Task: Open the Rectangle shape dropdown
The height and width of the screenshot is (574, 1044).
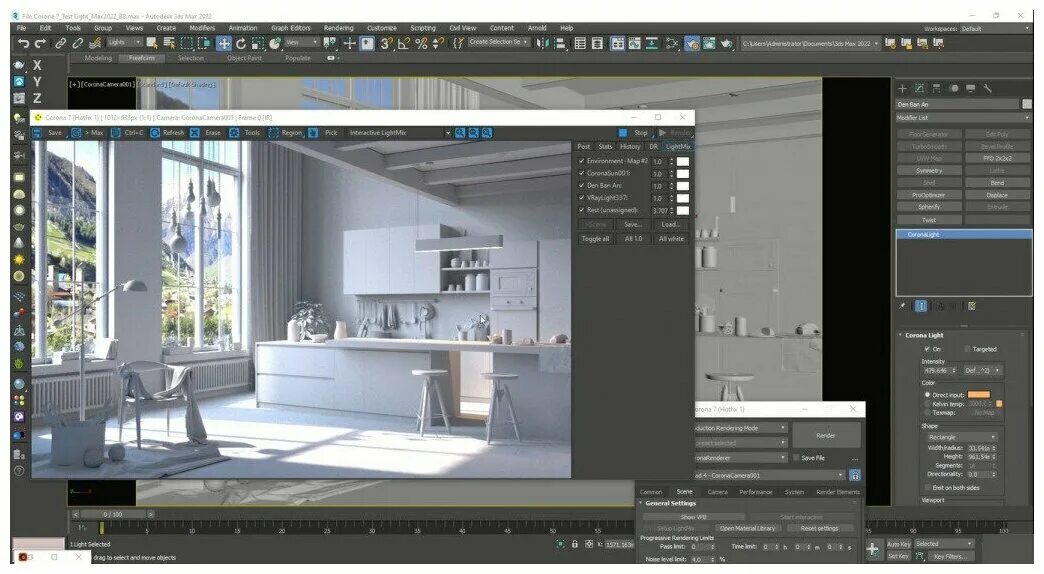Action: click(x=962, y=437)
